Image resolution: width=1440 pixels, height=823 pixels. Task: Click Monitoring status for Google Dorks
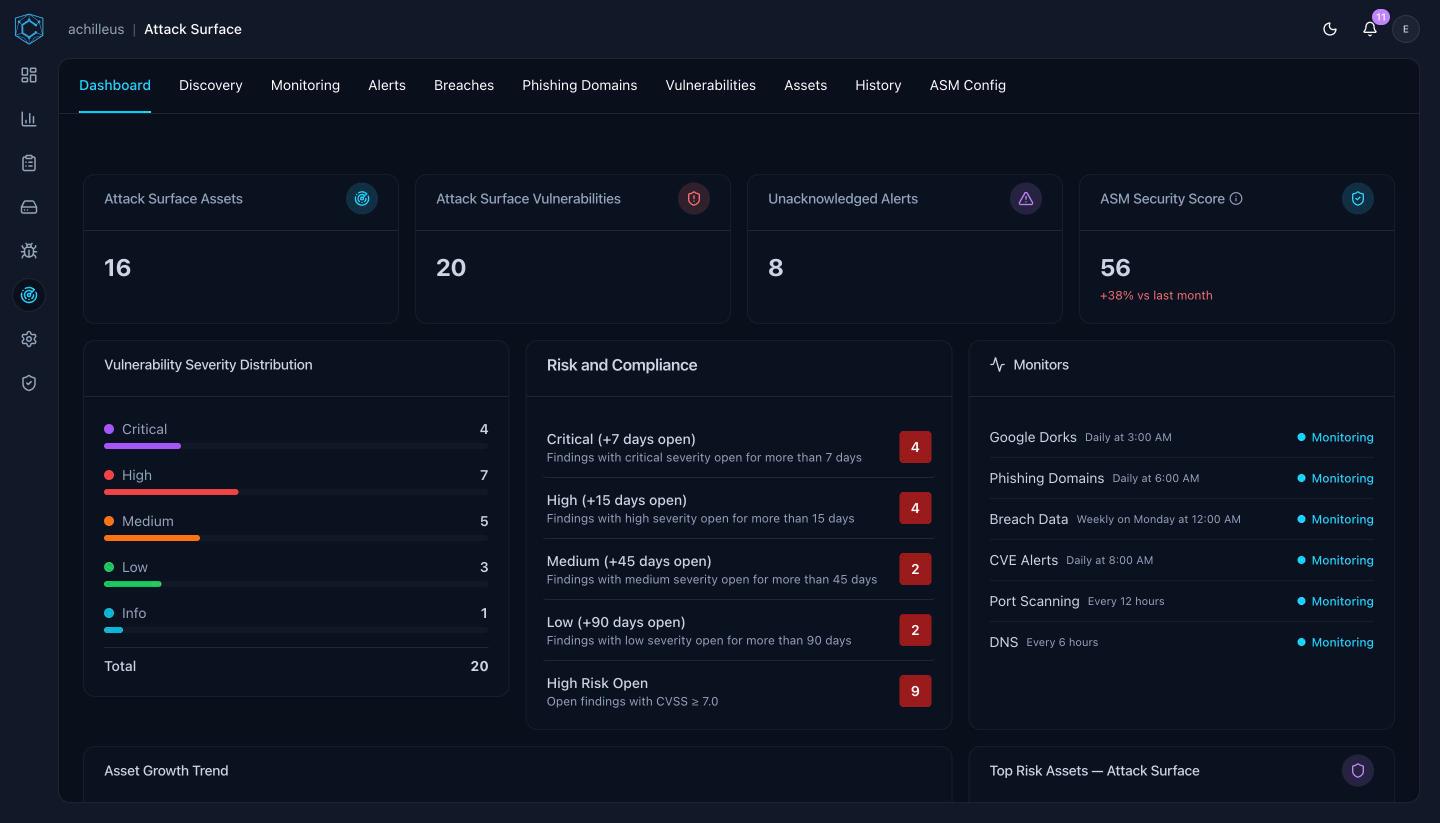pyautogui.click(x=1336, y=437)
